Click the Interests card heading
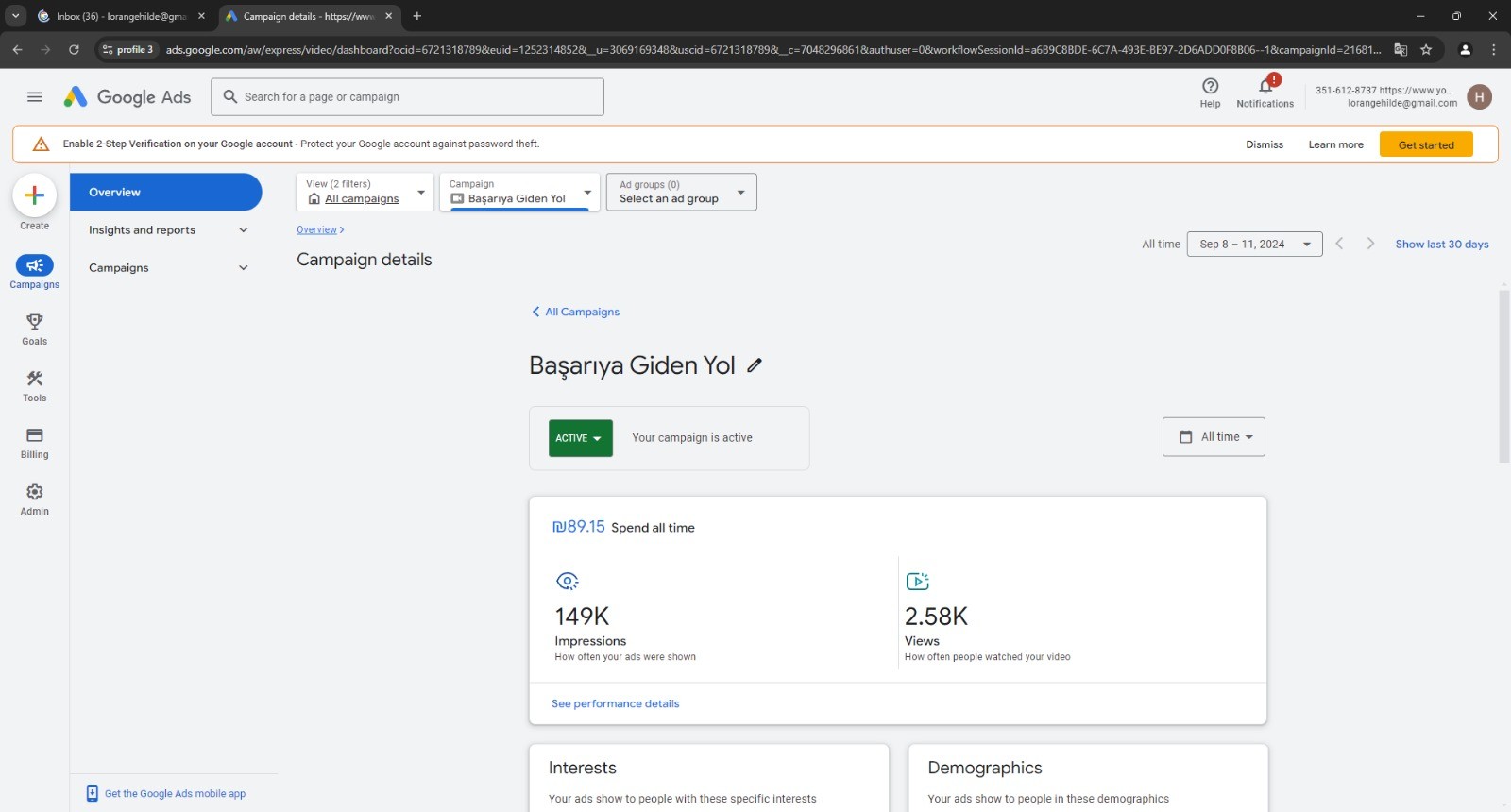The width and height of the screenshot is (1511, 812). (582, 768)
